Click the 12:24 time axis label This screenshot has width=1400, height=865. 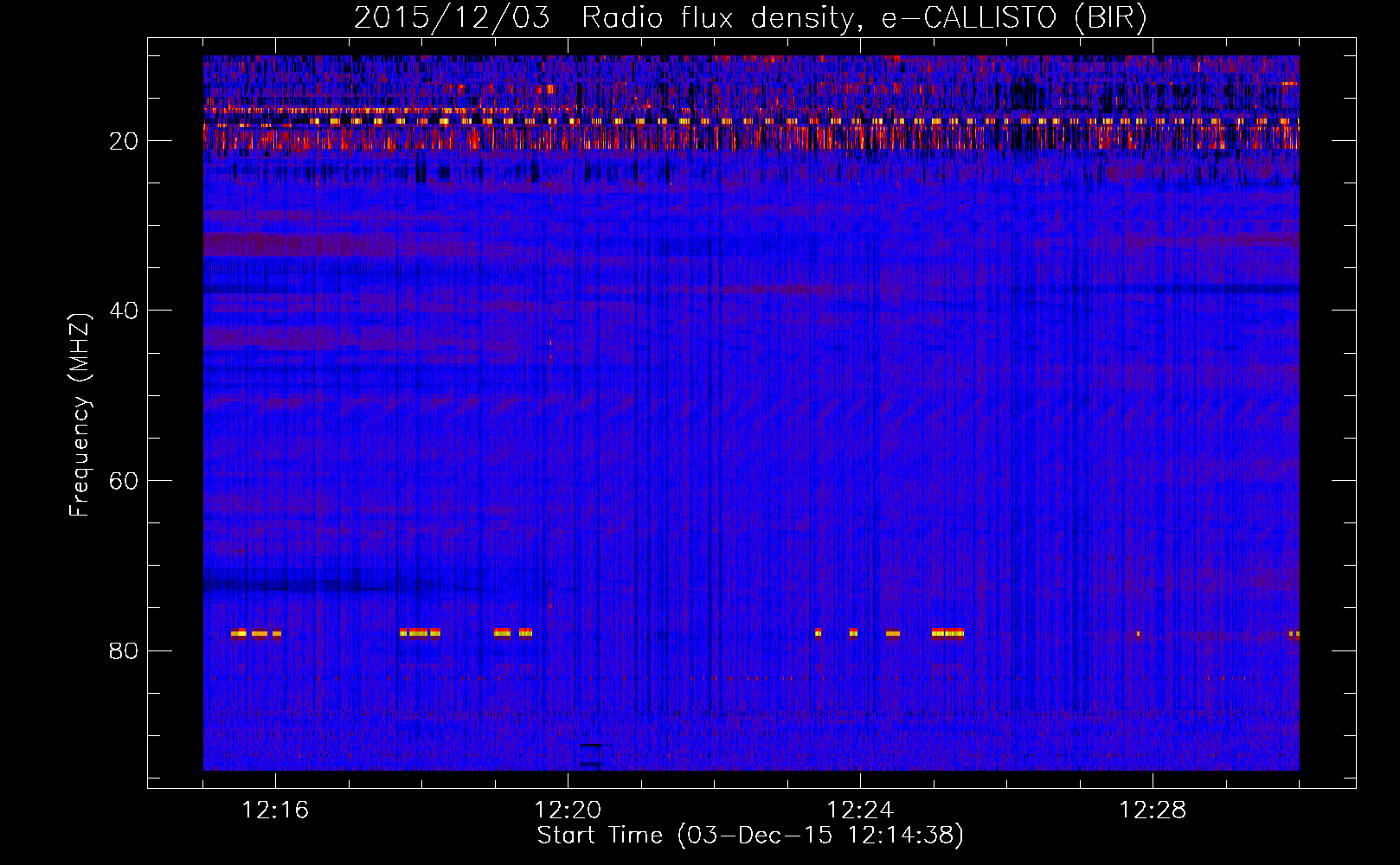tap(860, 811)
